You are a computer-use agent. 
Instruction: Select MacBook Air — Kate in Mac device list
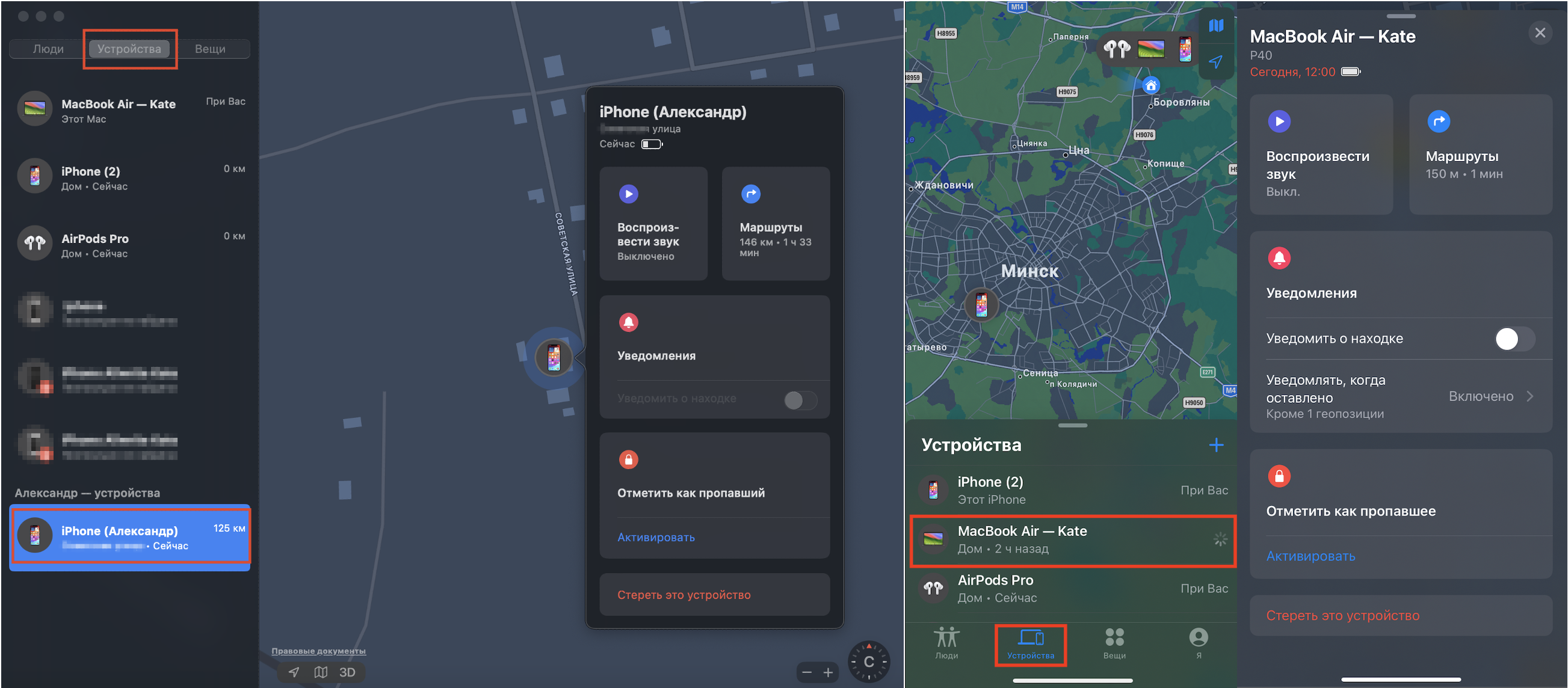point(129,110)
